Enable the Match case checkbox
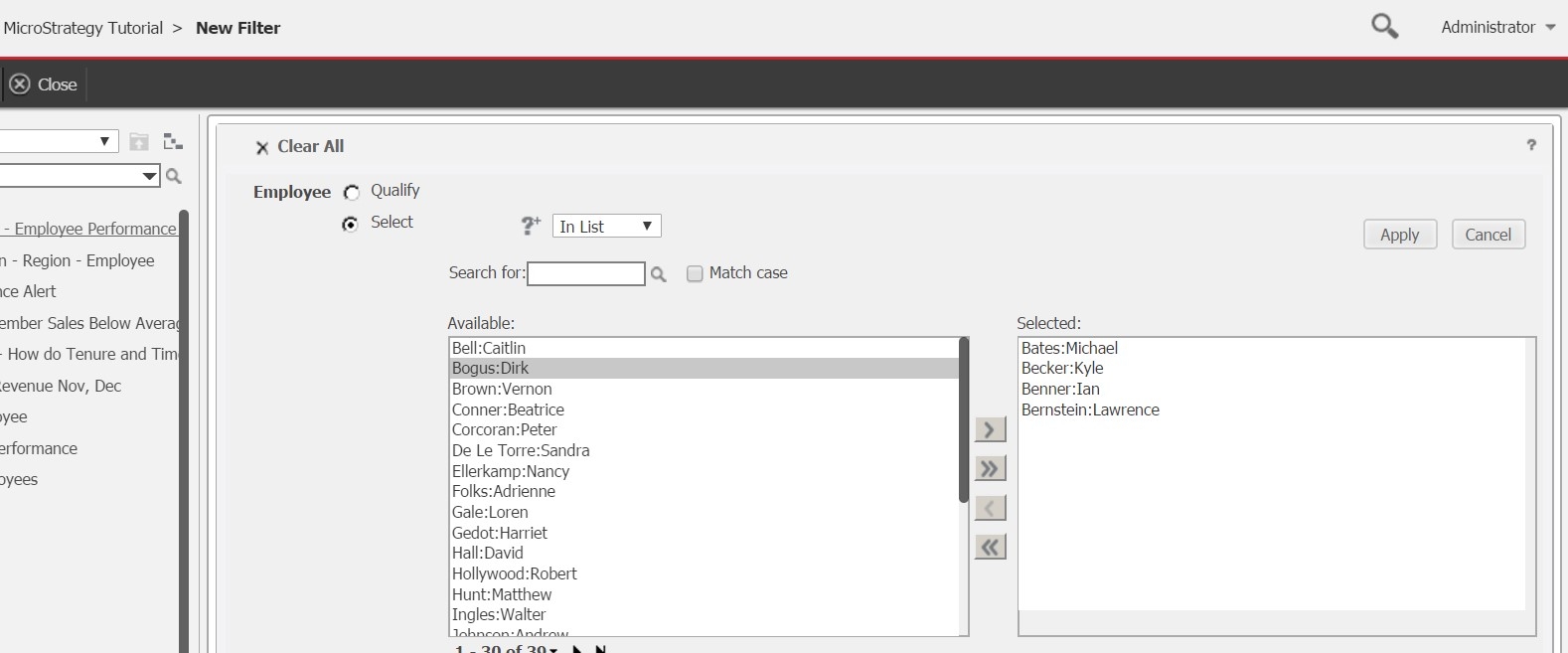Screen dimensions: 1568x653 click(695, 273)
